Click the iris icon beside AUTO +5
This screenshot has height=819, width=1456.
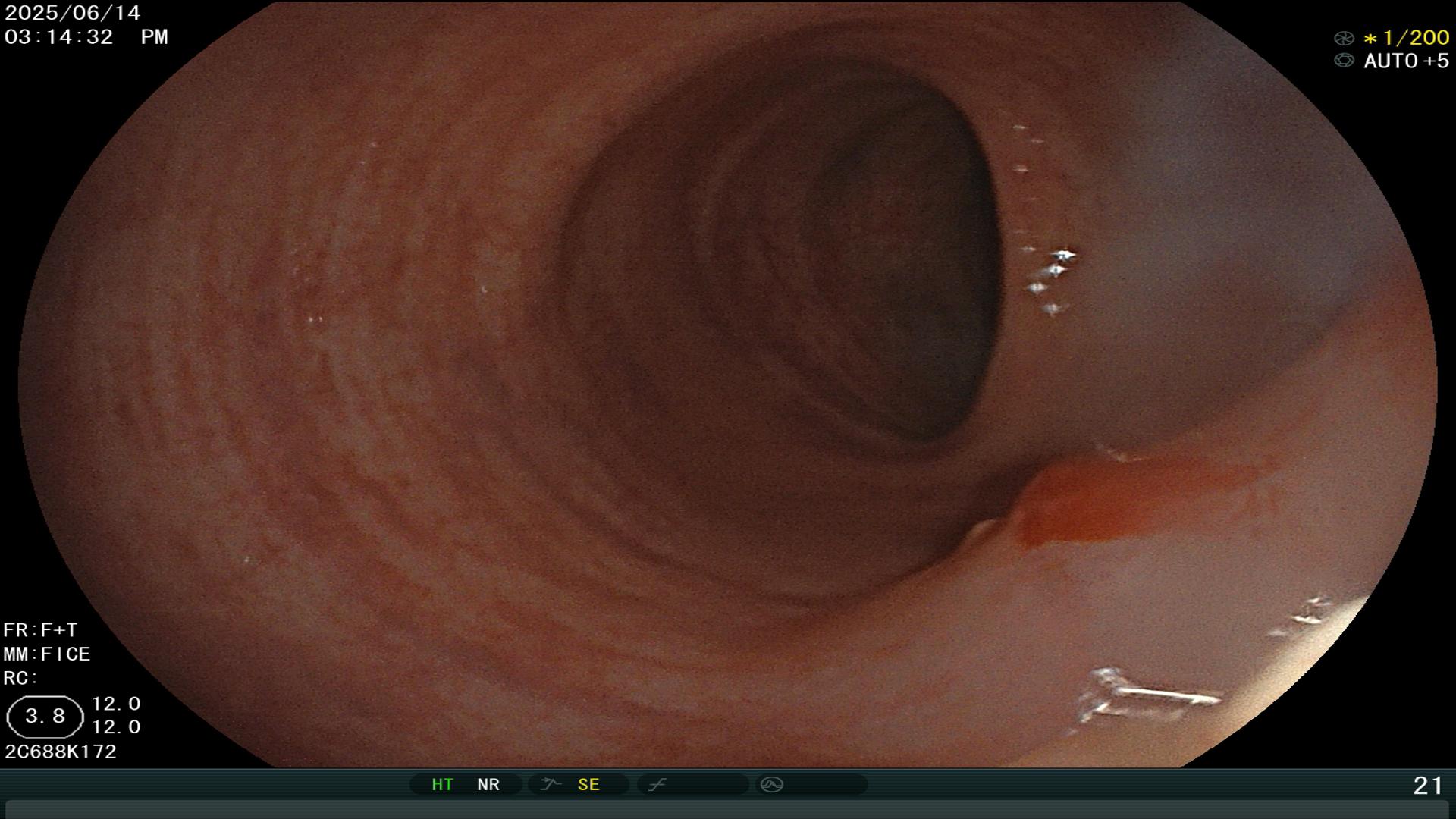pos(1344,61)
